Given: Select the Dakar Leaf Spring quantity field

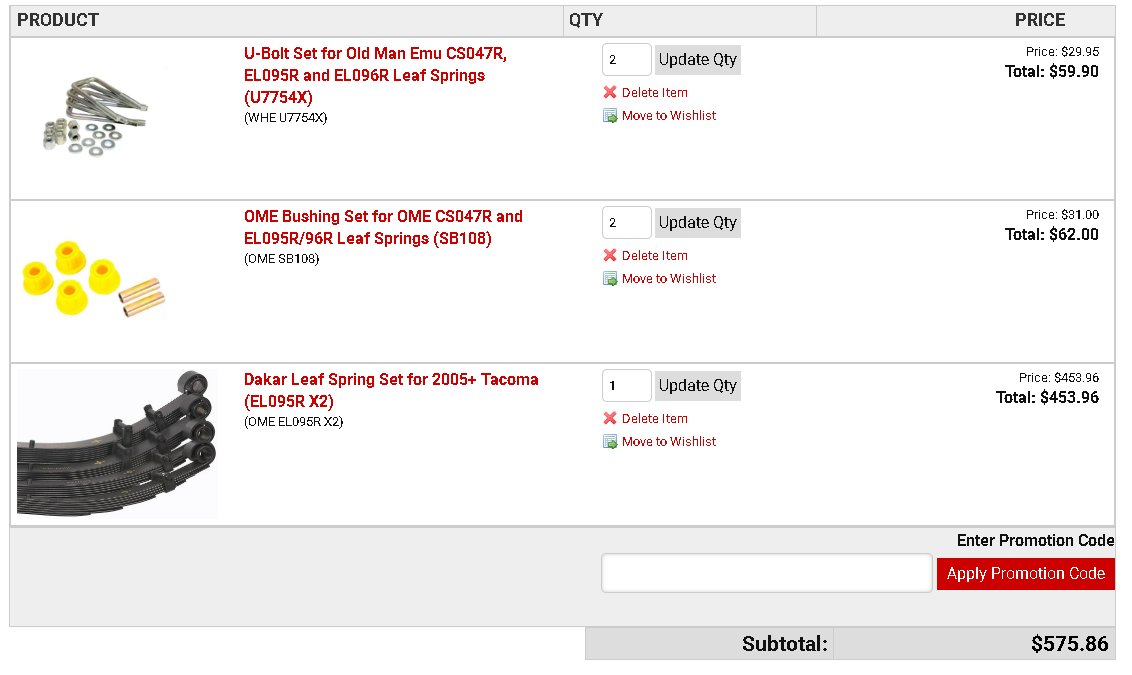Looking at the screenshot, I should (x=627, y=386).
